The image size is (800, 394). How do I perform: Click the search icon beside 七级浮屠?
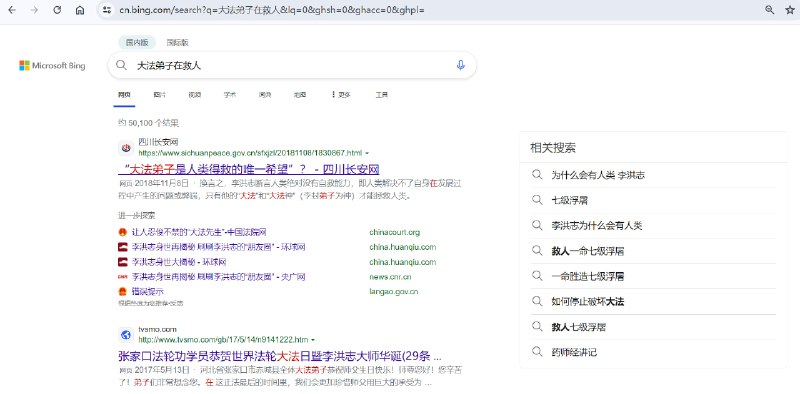537,200
